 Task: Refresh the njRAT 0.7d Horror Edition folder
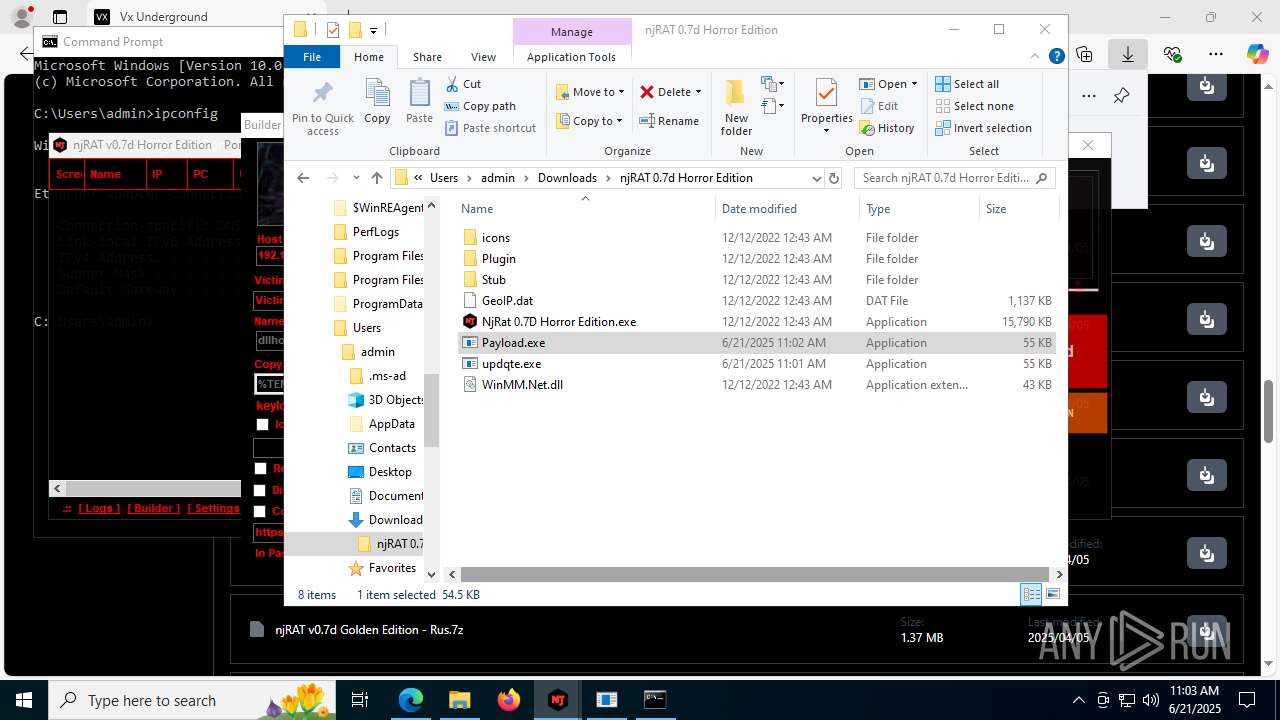point(835,178)
